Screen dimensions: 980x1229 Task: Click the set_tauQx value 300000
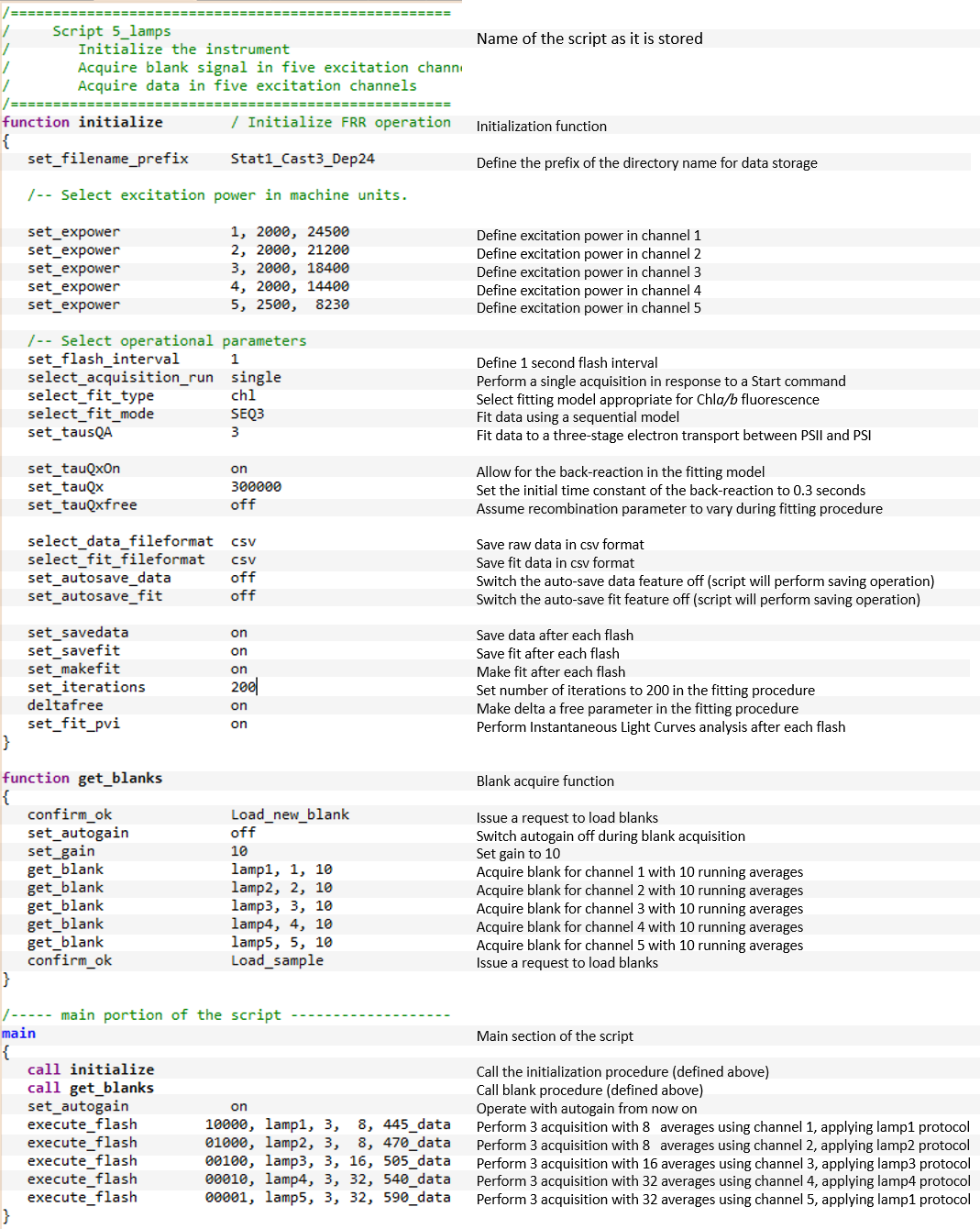pos(256,487)
